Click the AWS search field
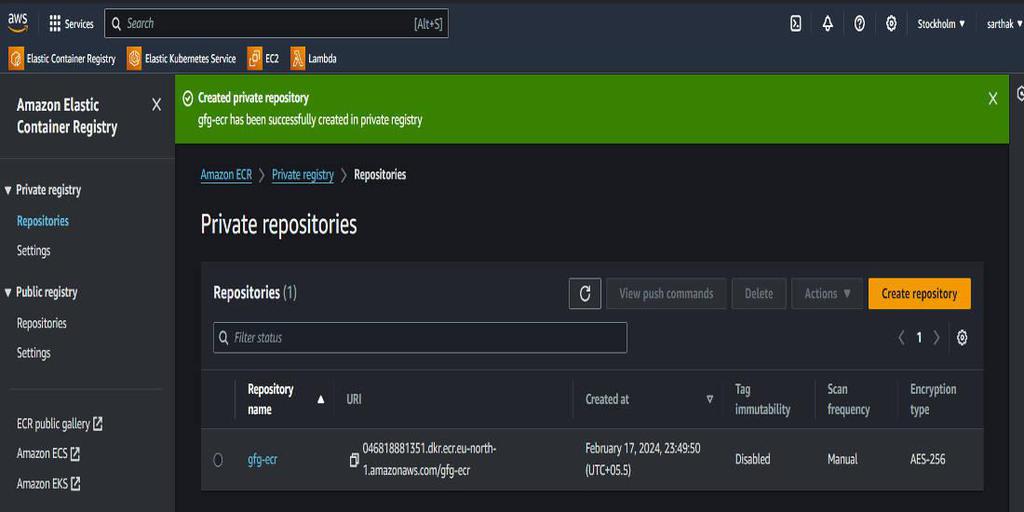1024x512 pixels. [x=276, y=24]
